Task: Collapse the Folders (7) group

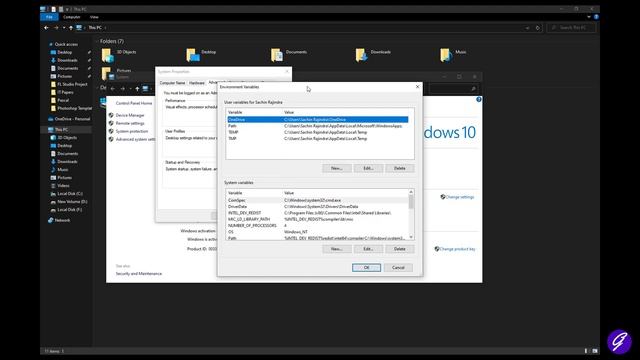Action: click(97, 41)
